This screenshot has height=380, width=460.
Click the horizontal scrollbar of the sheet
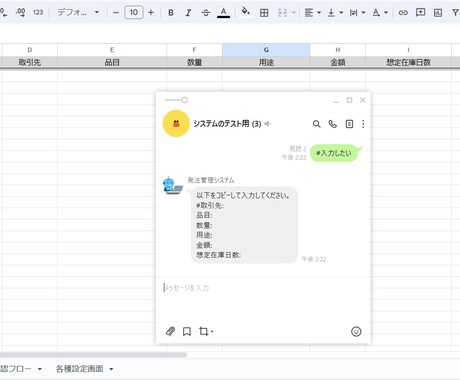93,355
